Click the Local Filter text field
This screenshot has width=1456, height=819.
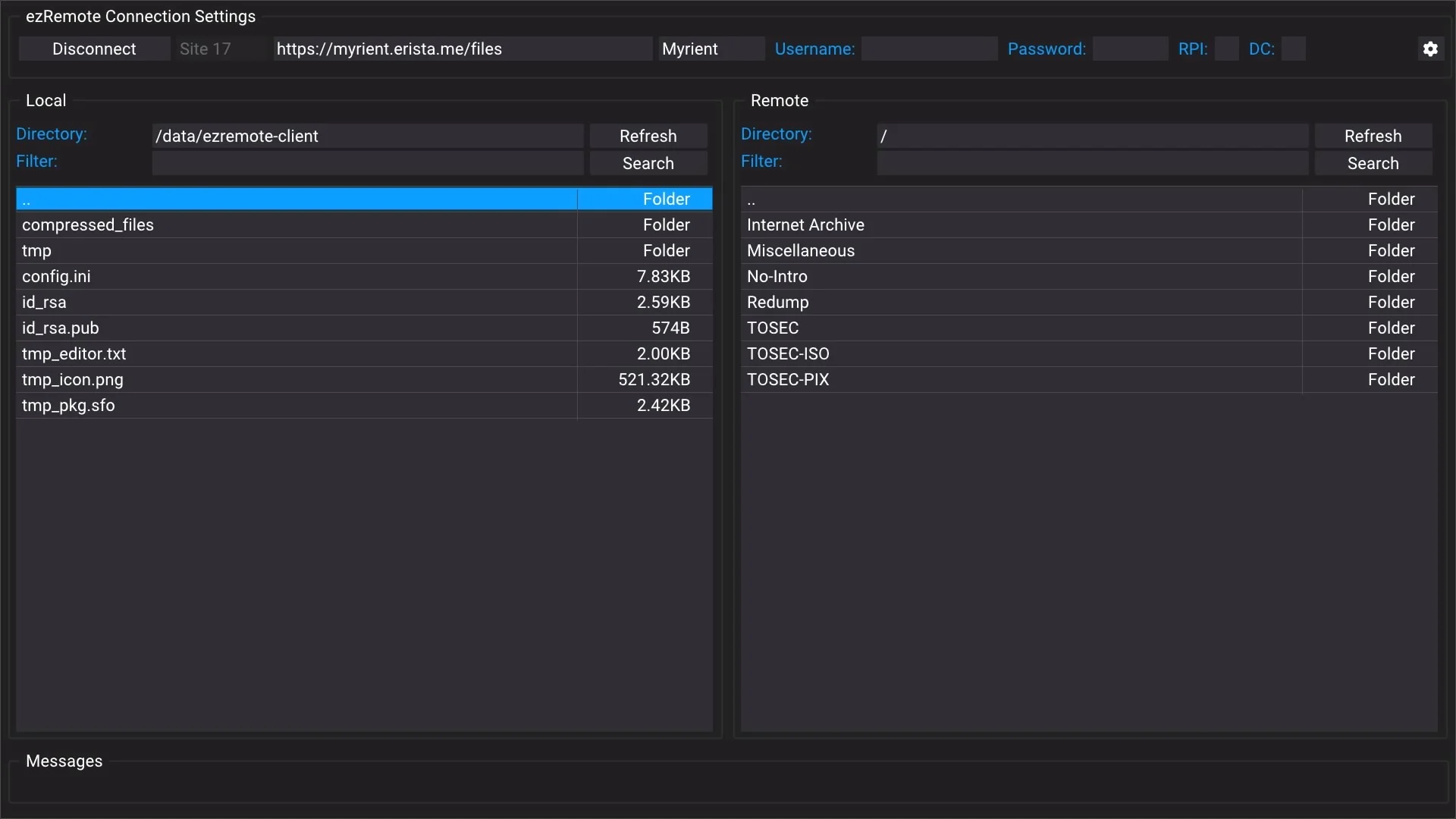pyautogui.click(x=367, y=163)
